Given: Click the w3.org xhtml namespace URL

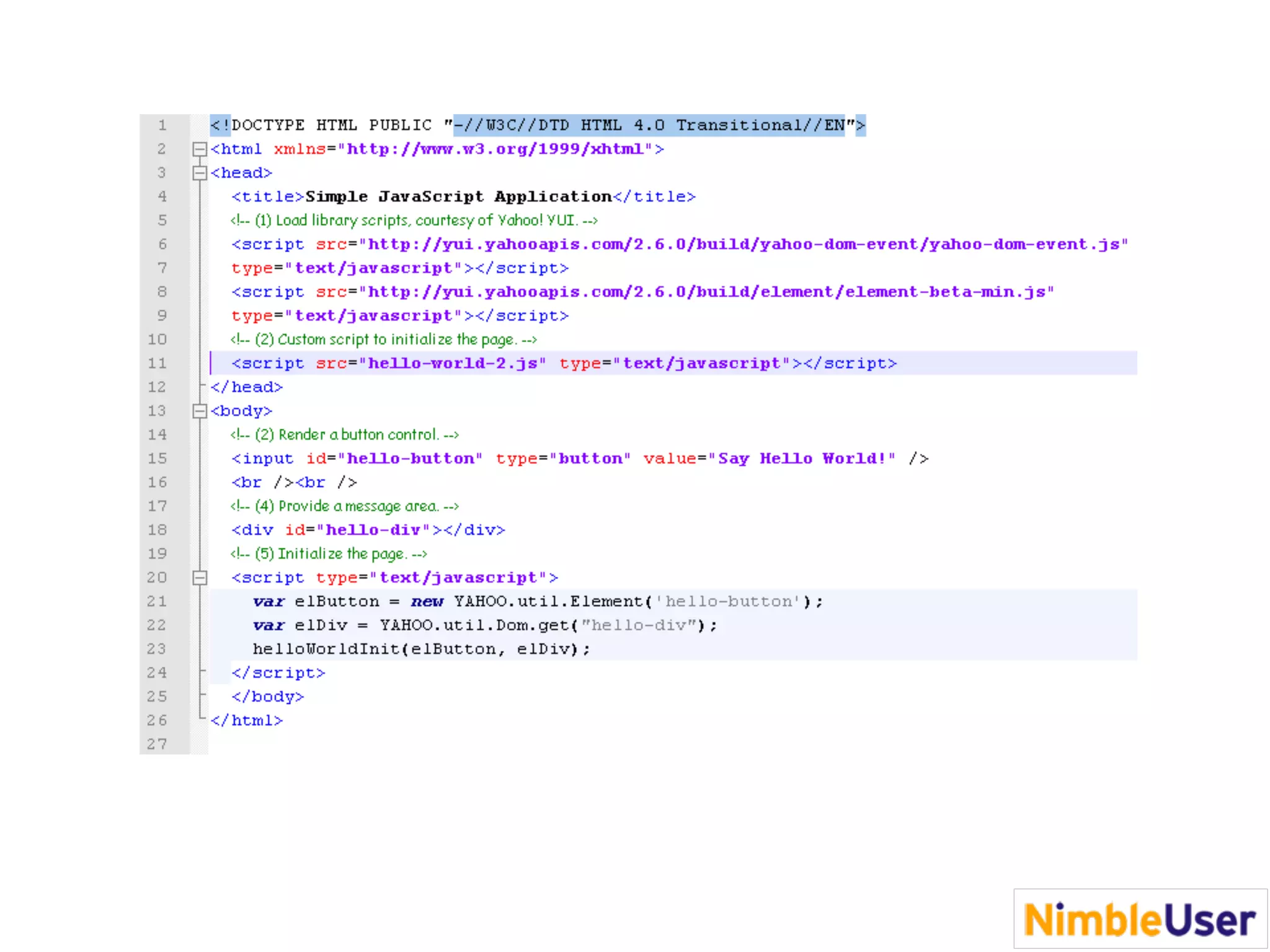Looking at the screenshot, I should [494, 149].
